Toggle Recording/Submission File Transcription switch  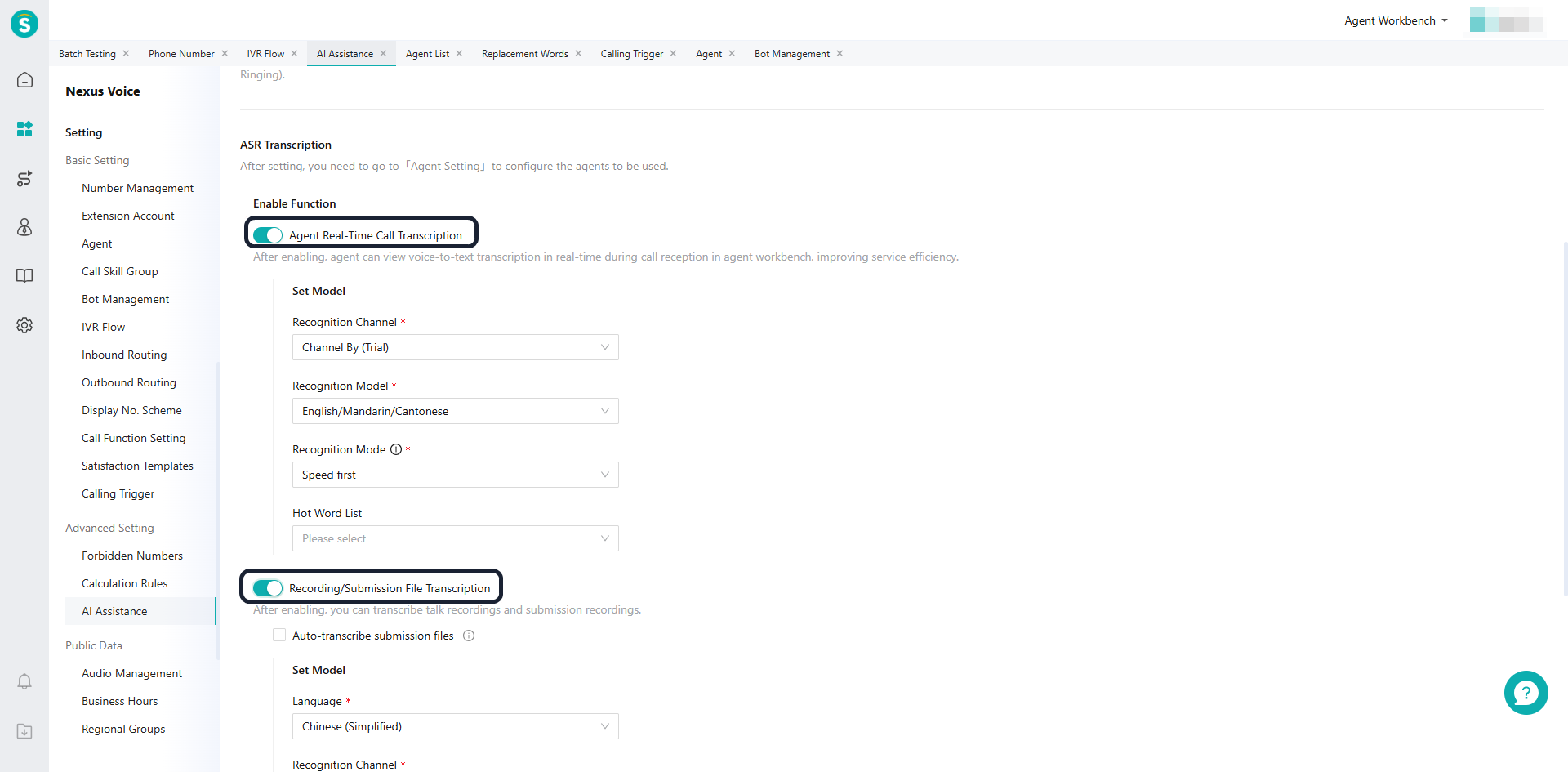tap(267, 588)
